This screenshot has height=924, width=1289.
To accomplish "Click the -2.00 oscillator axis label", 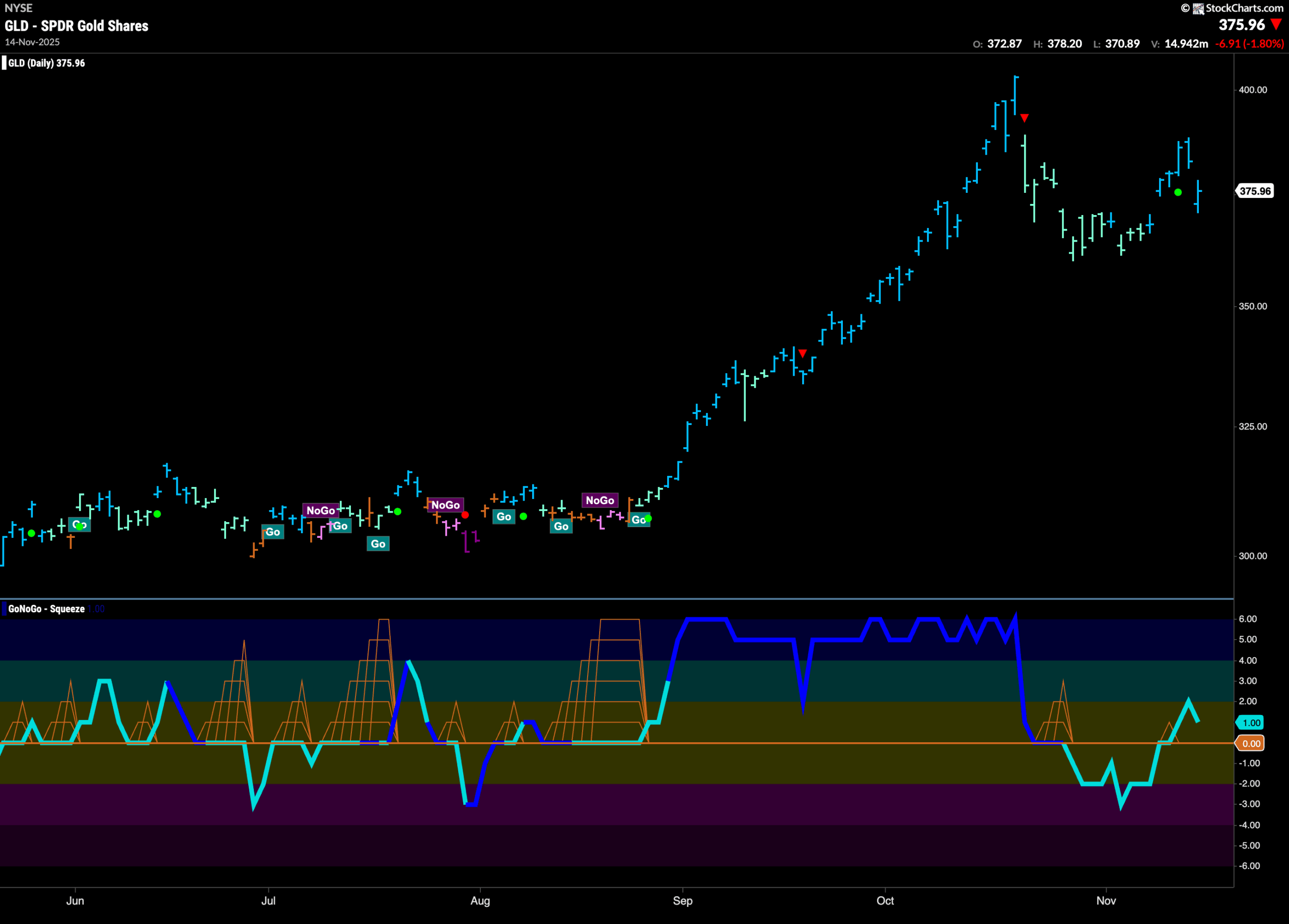I will pos(1249,784).
